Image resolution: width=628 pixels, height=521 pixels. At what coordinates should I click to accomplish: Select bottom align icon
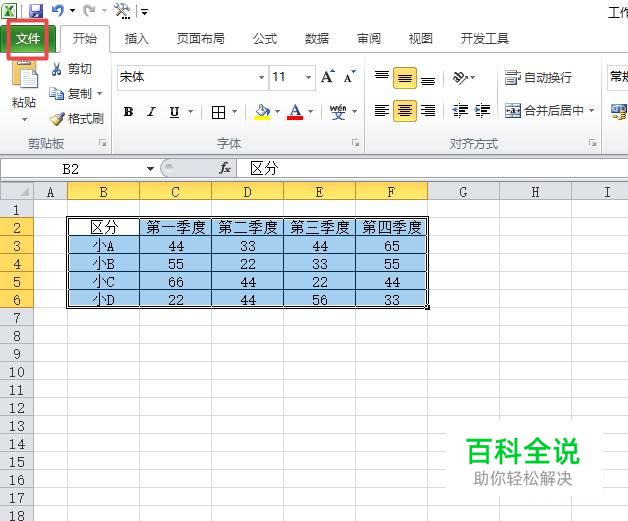[428, 80]
